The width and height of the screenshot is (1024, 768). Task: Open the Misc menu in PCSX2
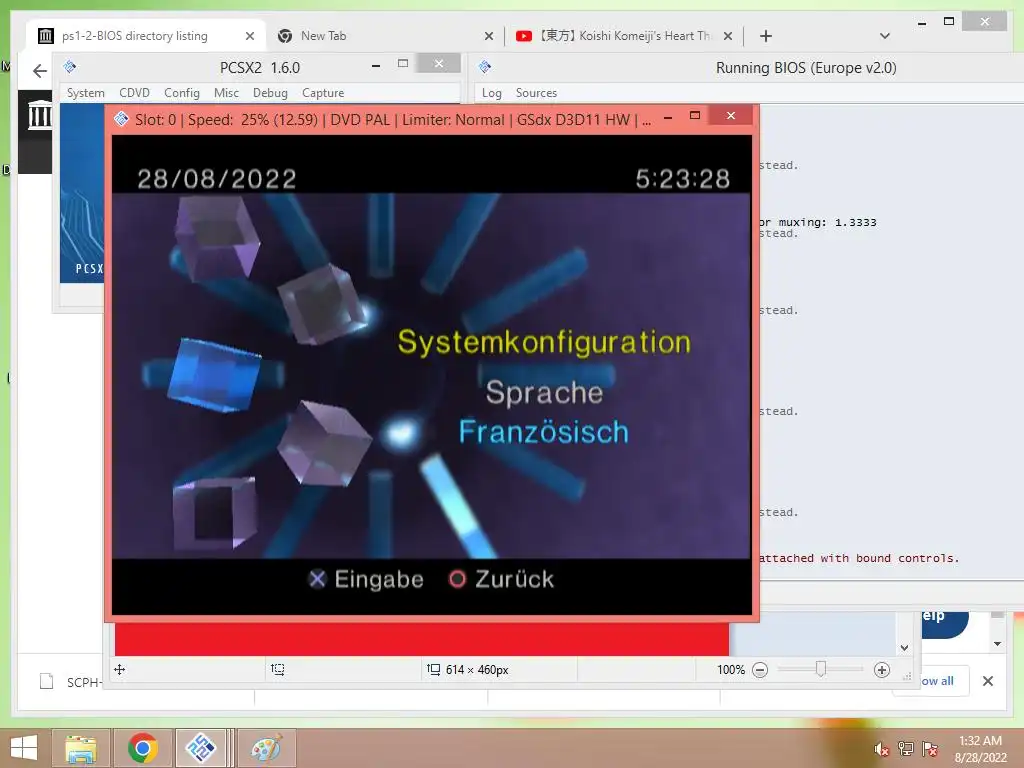[226, 93]
